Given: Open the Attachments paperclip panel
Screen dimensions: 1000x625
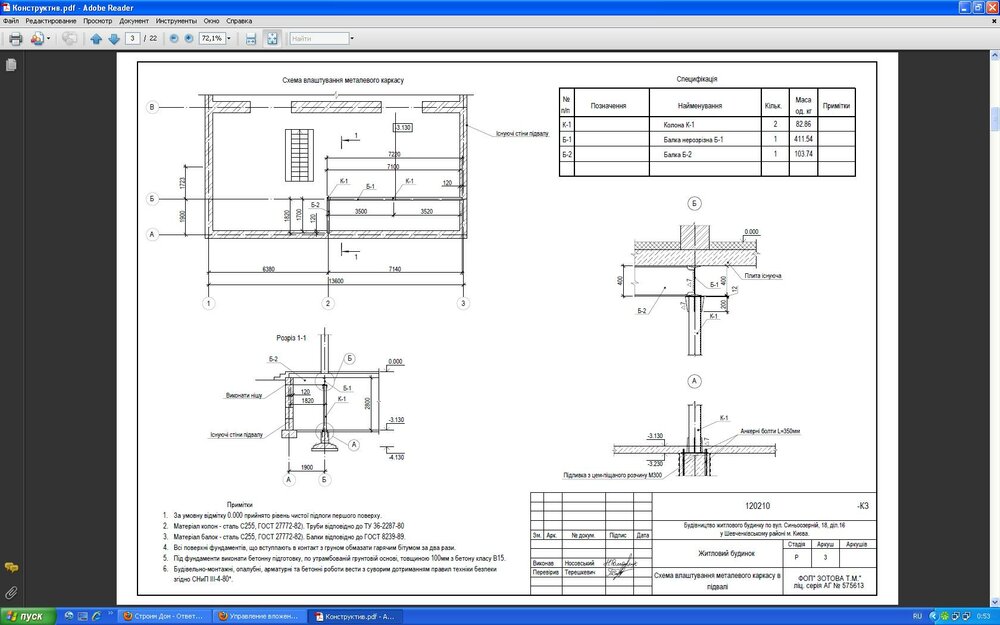Looking at the screenshot, I should coord(11,592).
